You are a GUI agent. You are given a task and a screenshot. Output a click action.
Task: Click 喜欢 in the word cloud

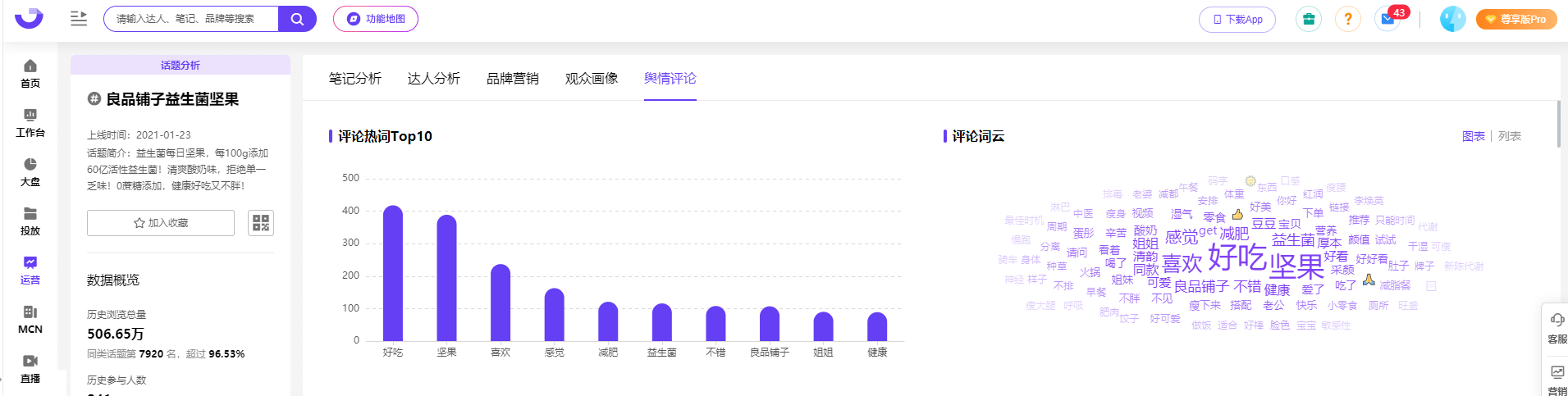coord(1182,263)
